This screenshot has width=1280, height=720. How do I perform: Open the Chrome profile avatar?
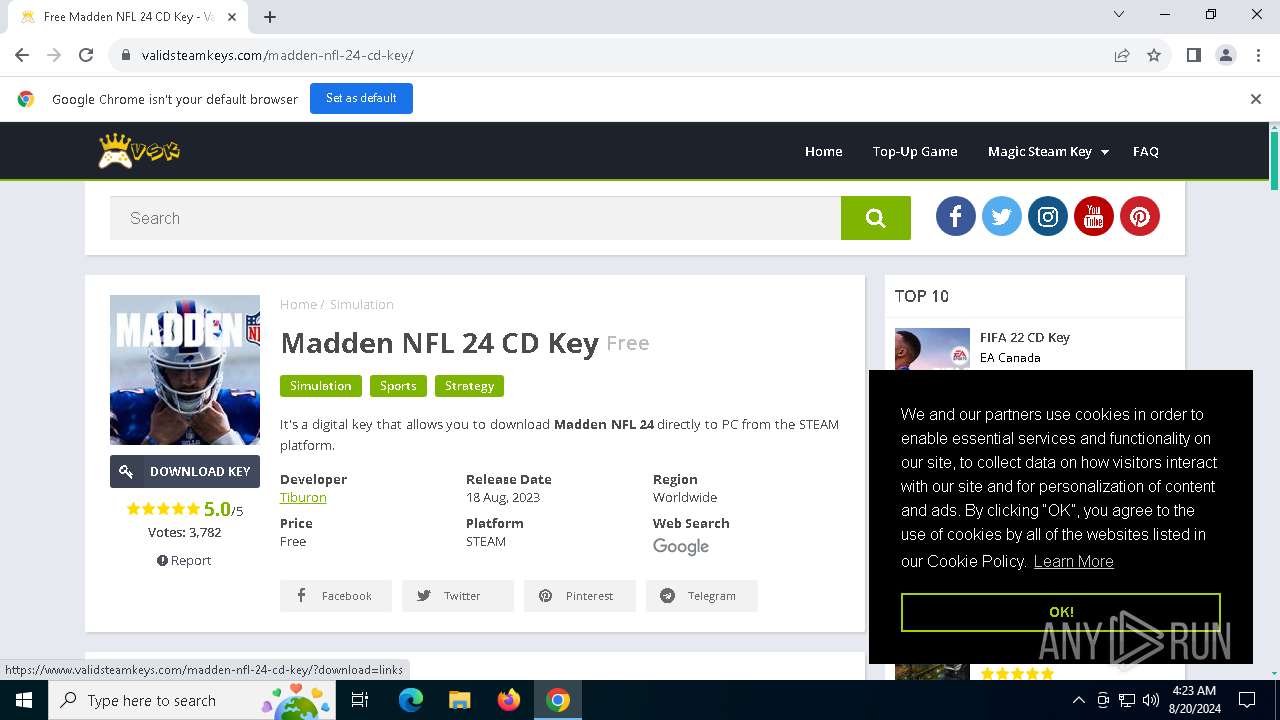point(1226,55)
